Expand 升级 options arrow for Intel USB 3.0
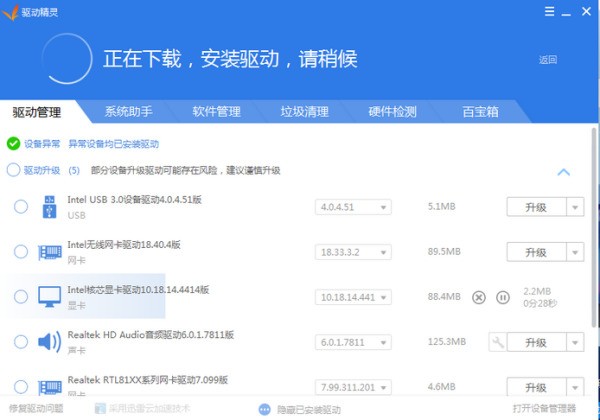This screenshot has height=420, width=600. (x=575, y=207)
